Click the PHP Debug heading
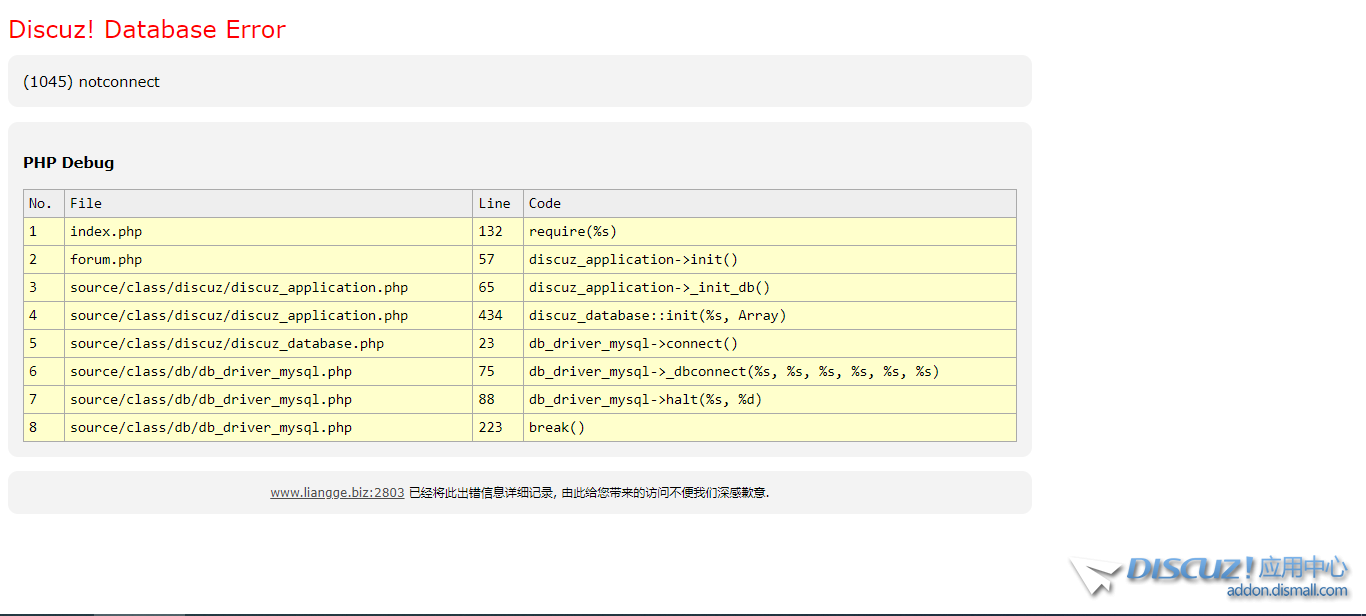Viewport: 1366px width, 616px height. coord(69,163)
